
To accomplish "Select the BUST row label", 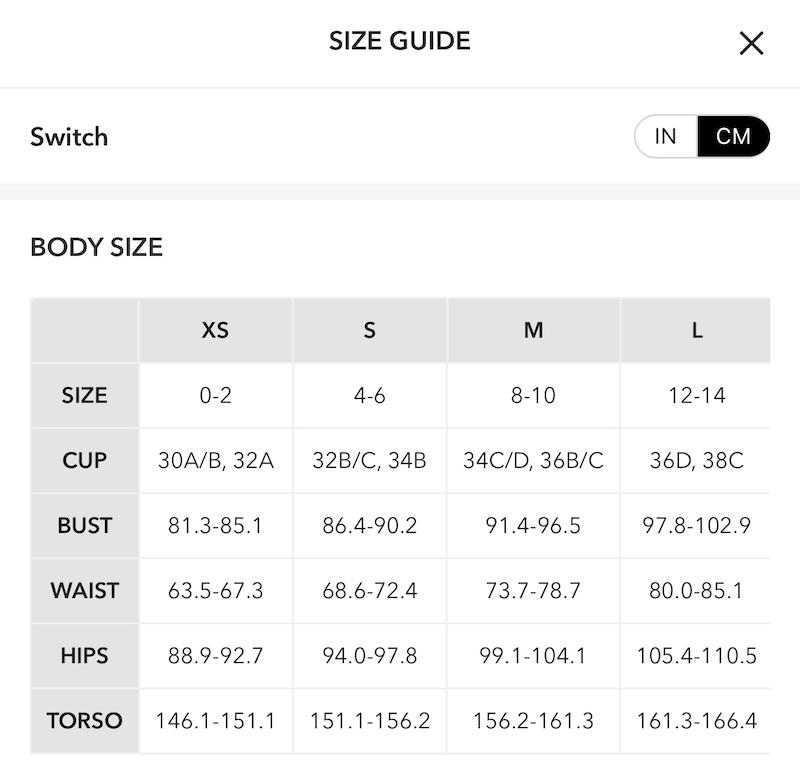I will point(84,525).
